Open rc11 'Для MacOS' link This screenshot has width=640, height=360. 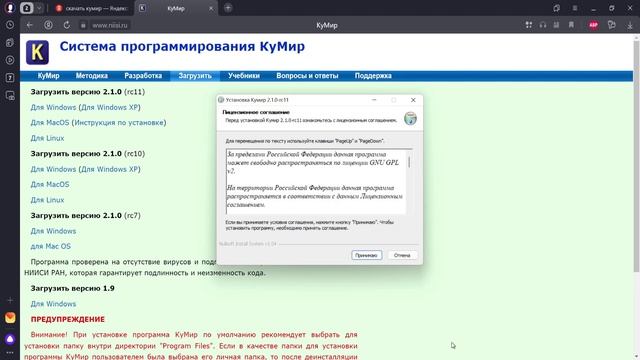50,123
